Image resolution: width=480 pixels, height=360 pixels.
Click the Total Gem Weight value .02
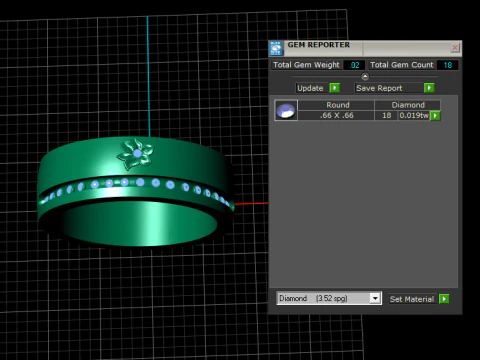354,65
